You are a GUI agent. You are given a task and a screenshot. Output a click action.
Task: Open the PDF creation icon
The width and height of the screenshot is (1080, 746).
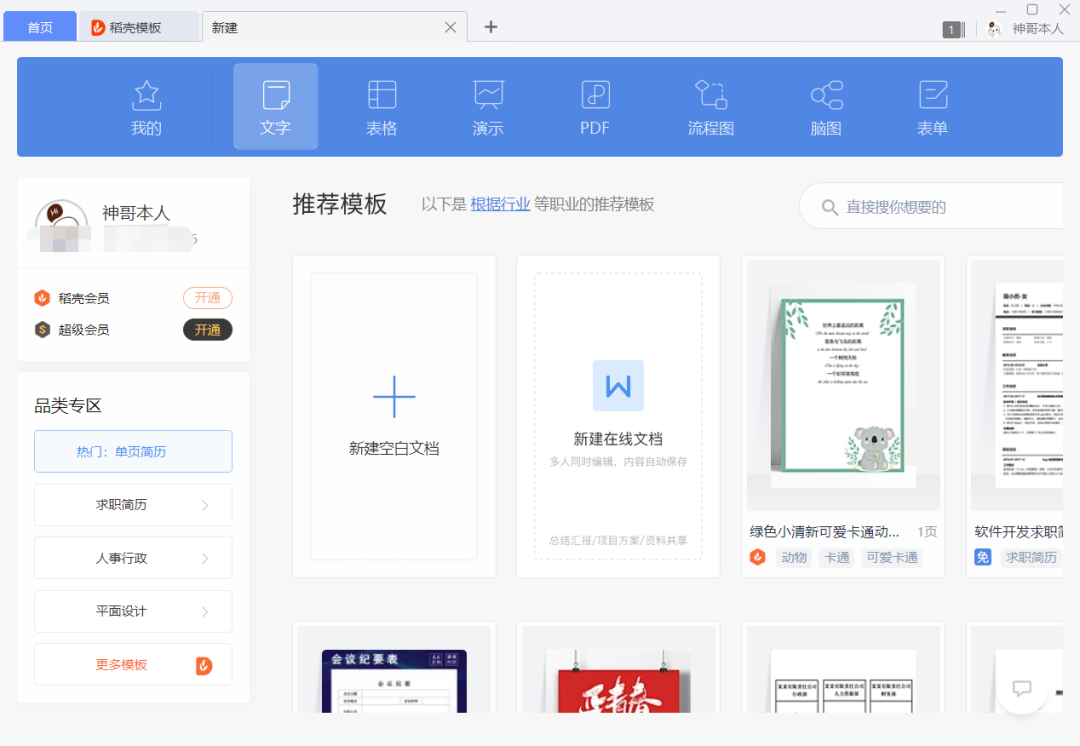point(594,106)
